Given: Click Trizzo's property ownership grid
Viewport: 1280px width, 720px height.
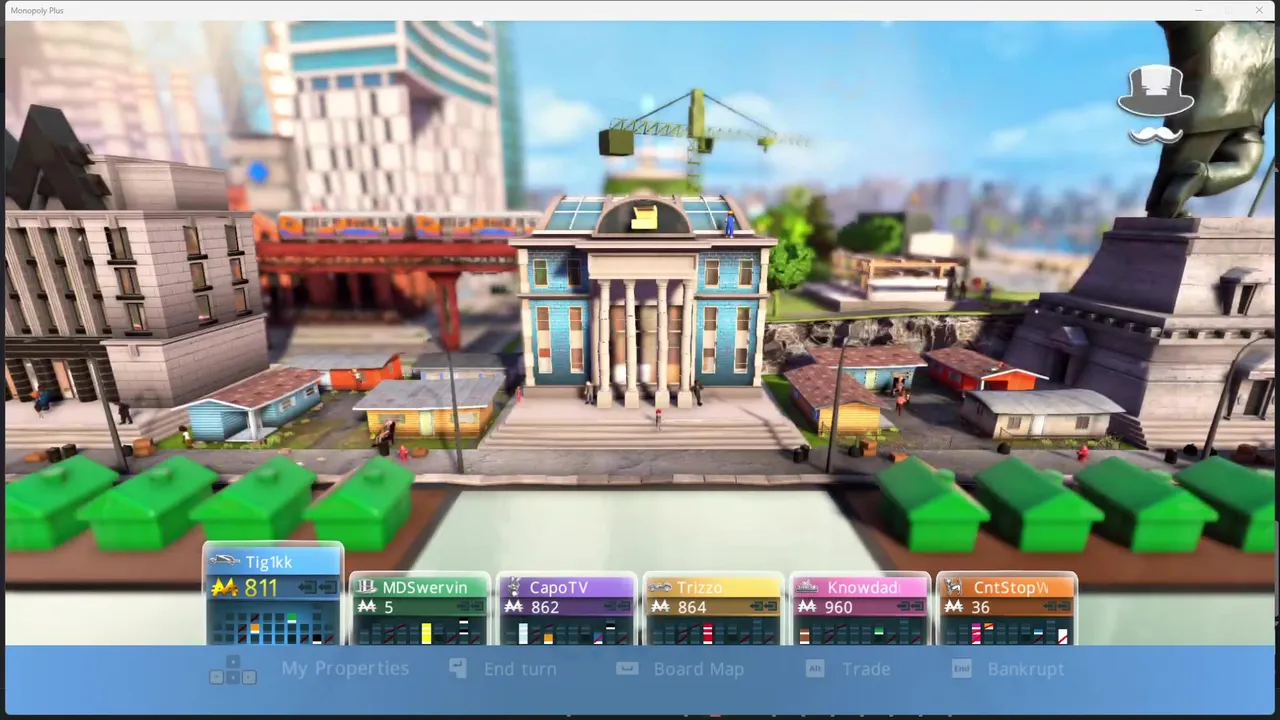Looking at the screenshot, I should [x=714, y=632].
